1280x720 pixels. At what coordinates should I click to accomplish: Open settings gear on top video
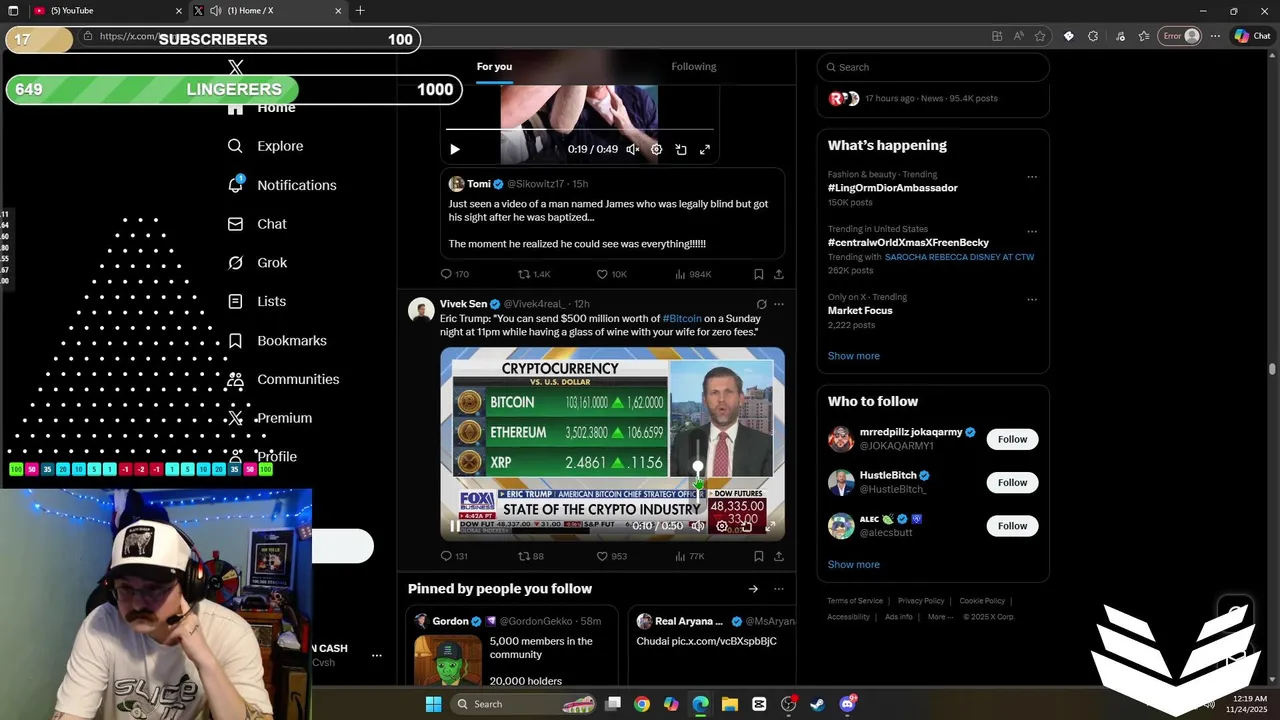[x=657, y=149]
